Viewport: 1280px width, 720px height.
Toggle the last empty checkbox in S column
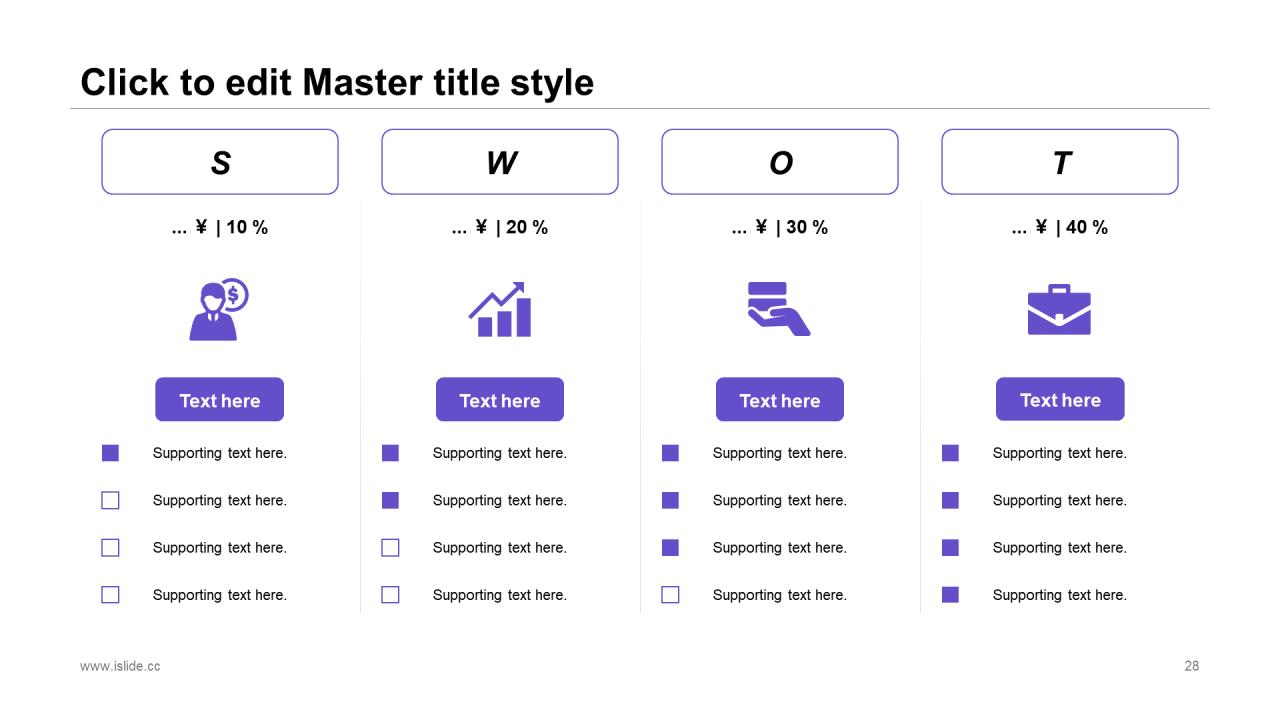click(110, 595)
